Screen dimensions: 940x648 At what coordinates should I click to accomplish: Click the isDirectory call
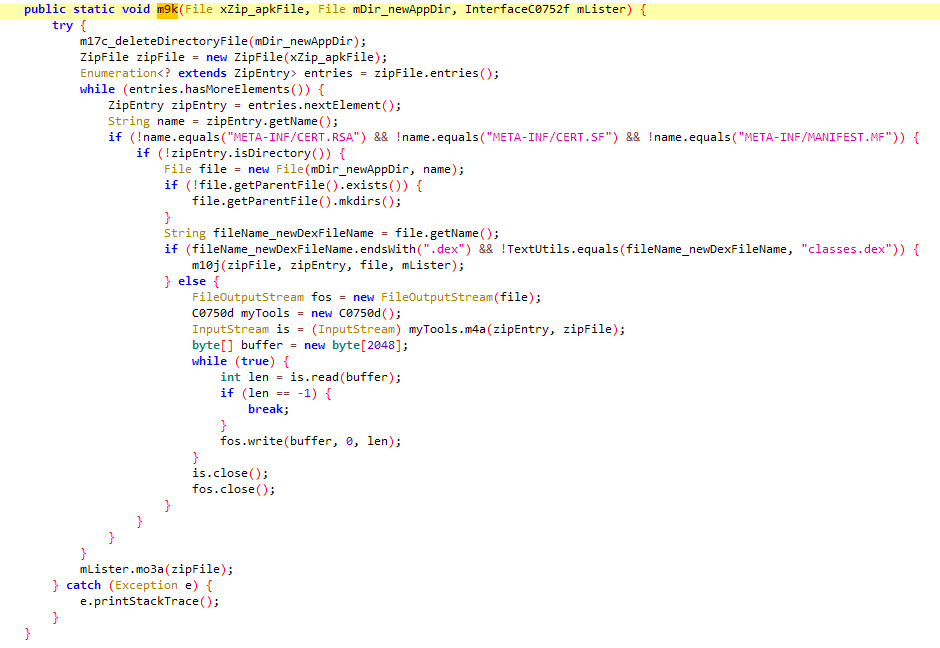pos(276,153)
